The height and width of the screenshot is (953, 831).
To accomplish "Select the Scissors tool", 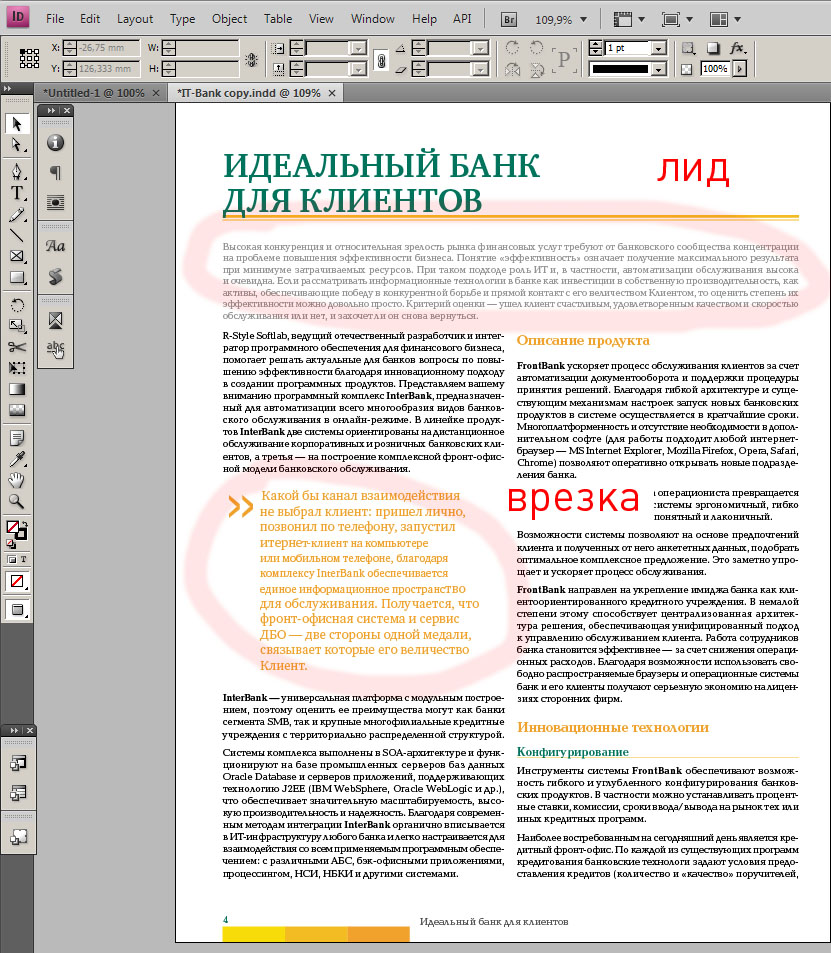I will pos(17,347).
